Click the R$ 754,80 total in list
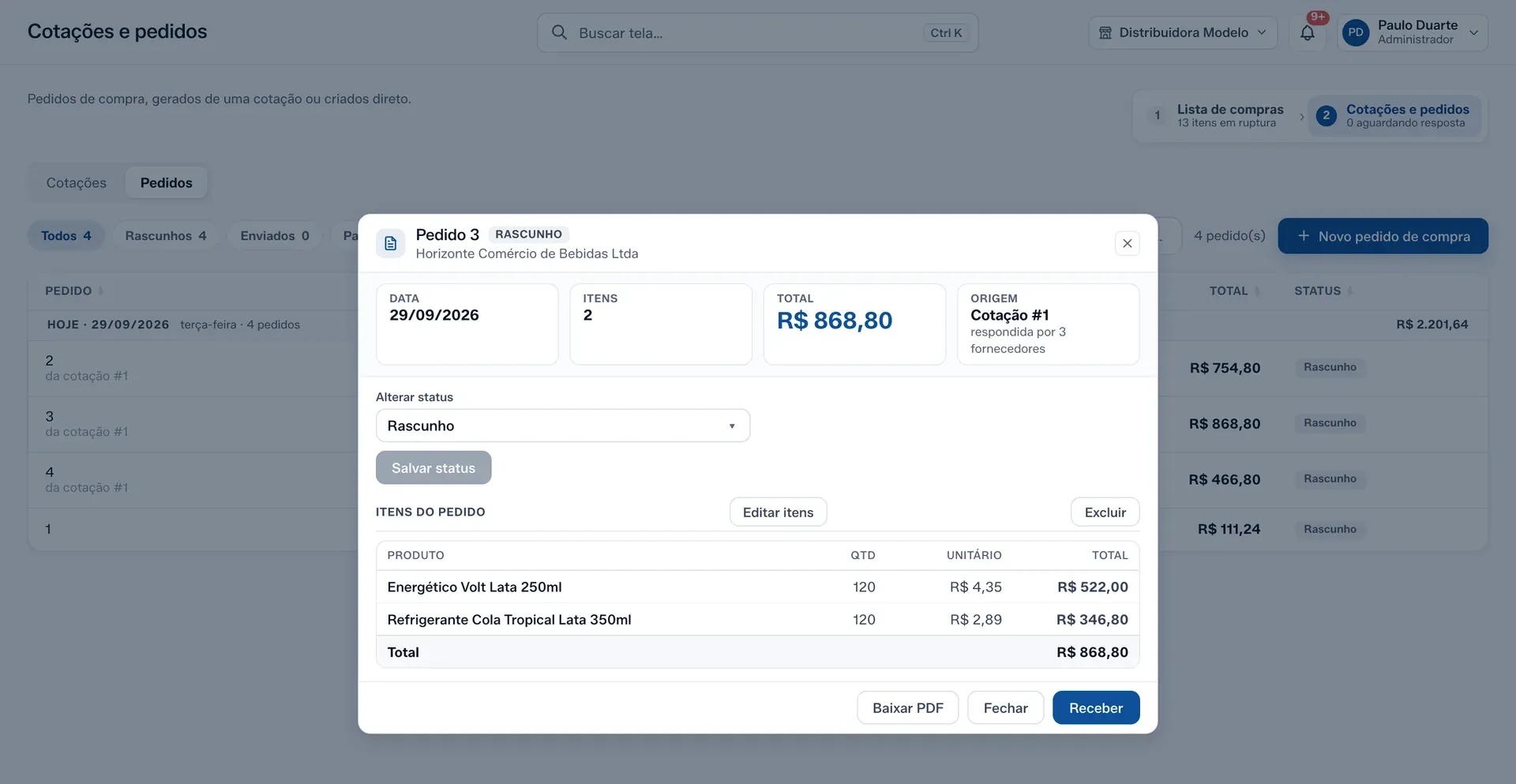The height and width of the screenshot is (784, 1516). click(x=1224, y=368)
